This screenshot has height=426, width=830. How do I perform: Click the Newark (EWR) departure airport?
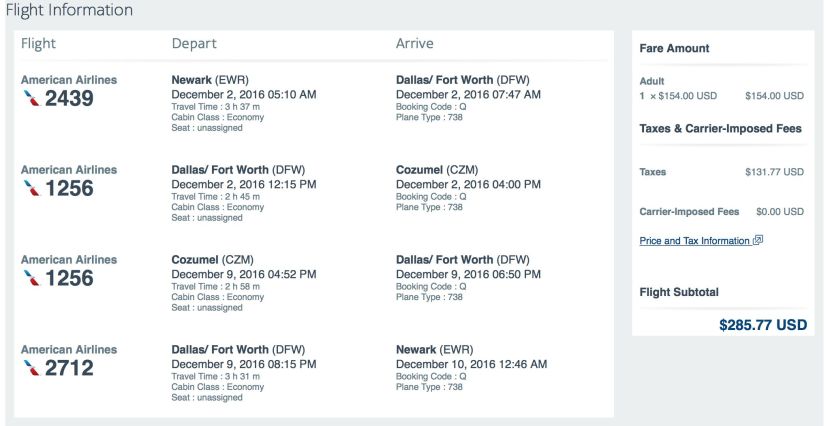click(x=210, y=80)
